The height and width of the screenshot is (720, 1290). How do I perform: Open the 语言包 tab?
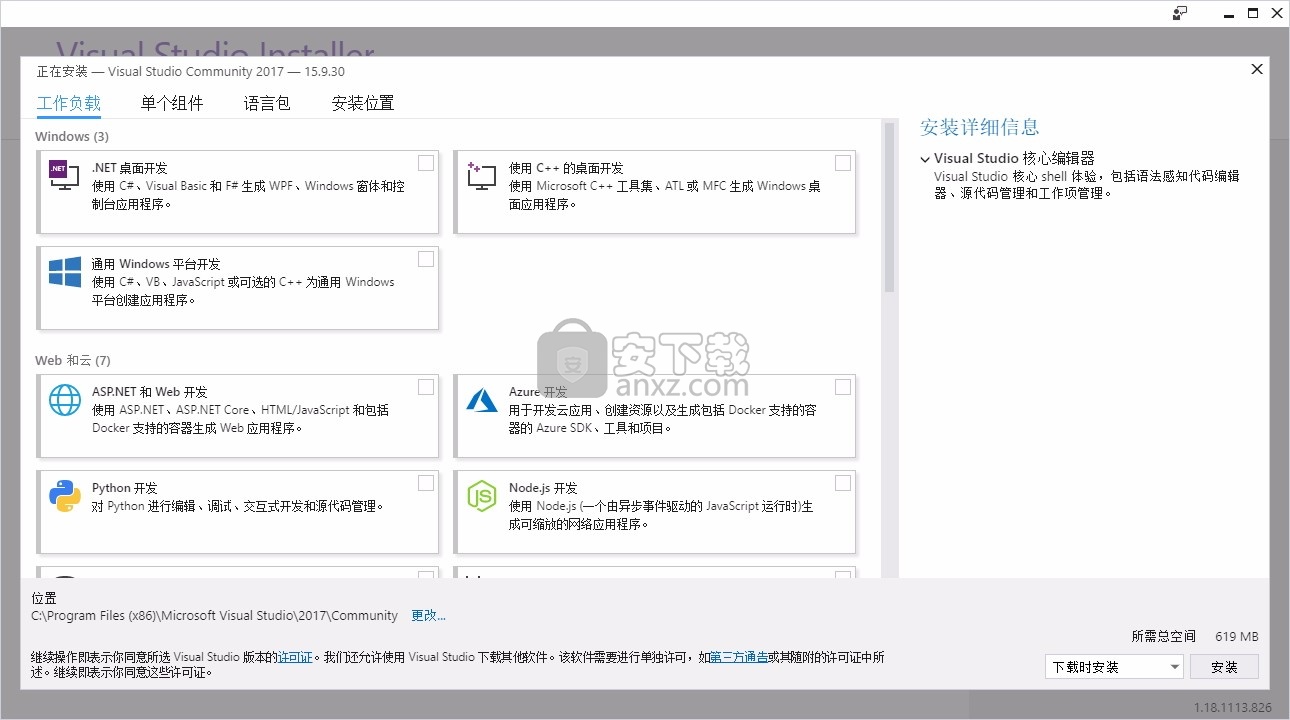coord(267,103)
